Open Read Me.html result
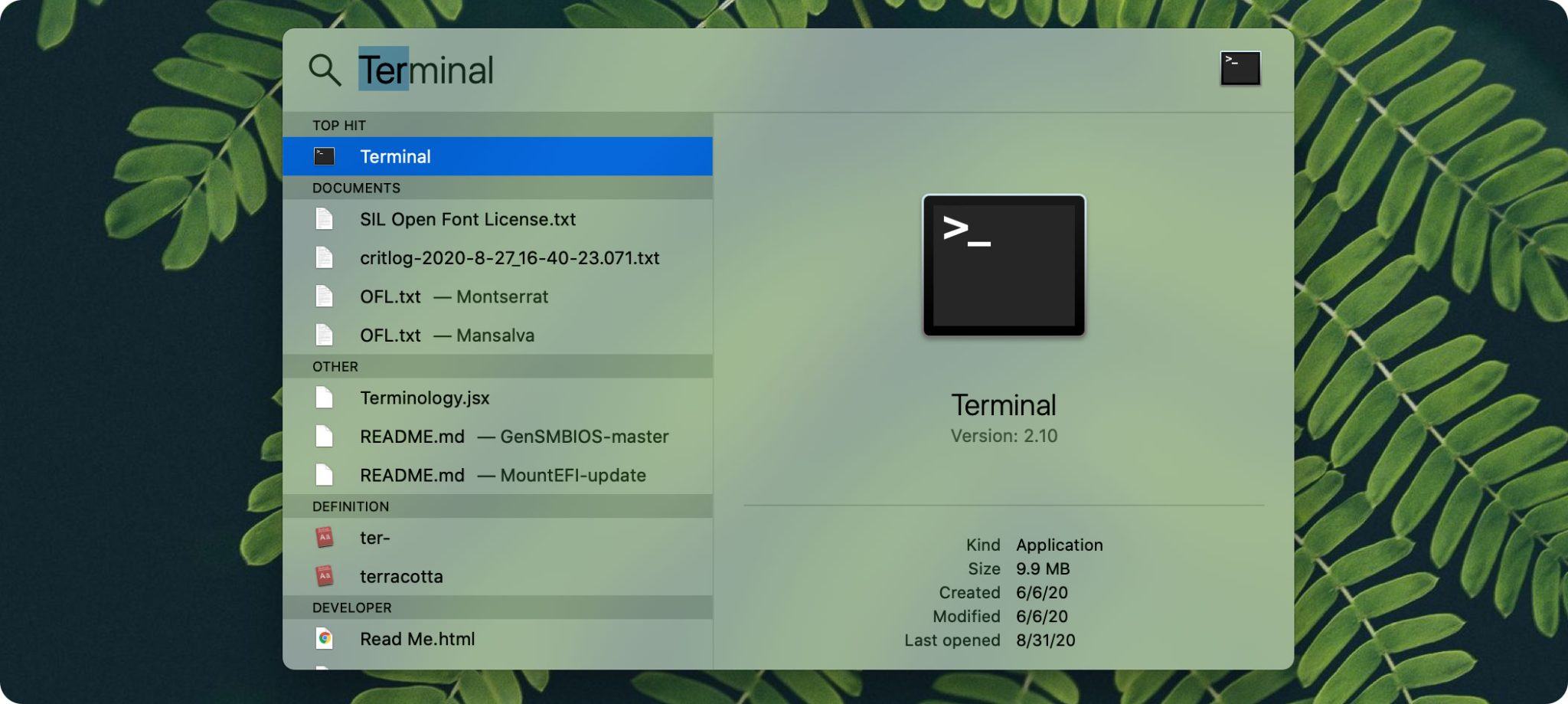This screenshot has width=1568, height=704. (x=498, y=639)
